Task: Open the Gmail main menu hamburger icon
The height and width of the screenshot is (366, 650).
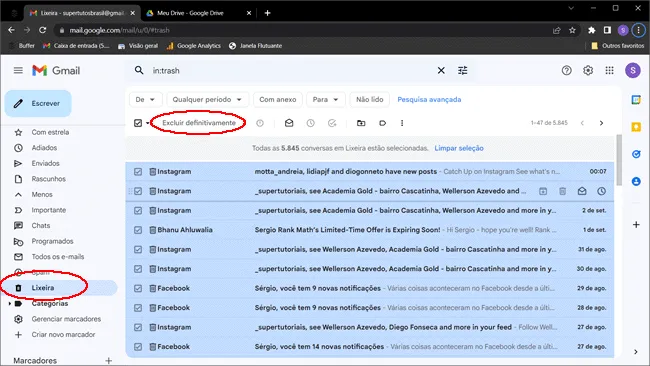Action: [18, 70]
